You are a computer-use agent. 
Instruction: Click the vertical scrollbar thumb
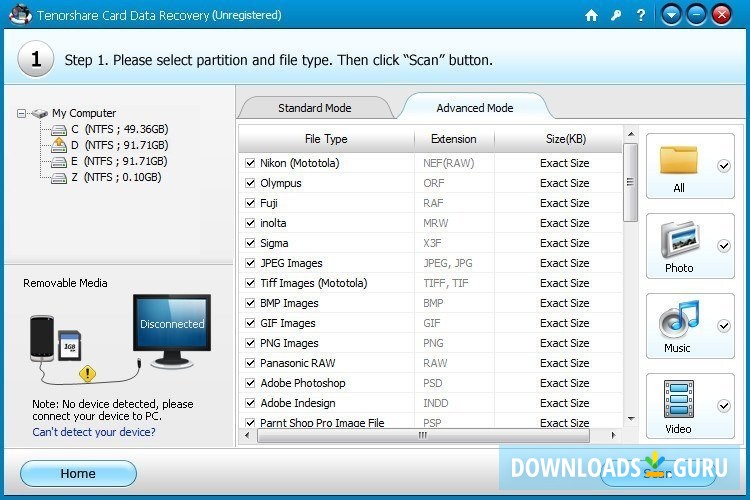[630, 182]
